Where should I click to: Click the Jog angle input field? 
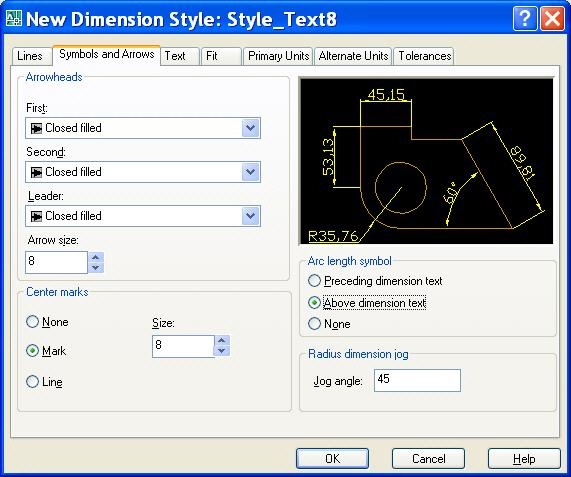click(417, 381)
